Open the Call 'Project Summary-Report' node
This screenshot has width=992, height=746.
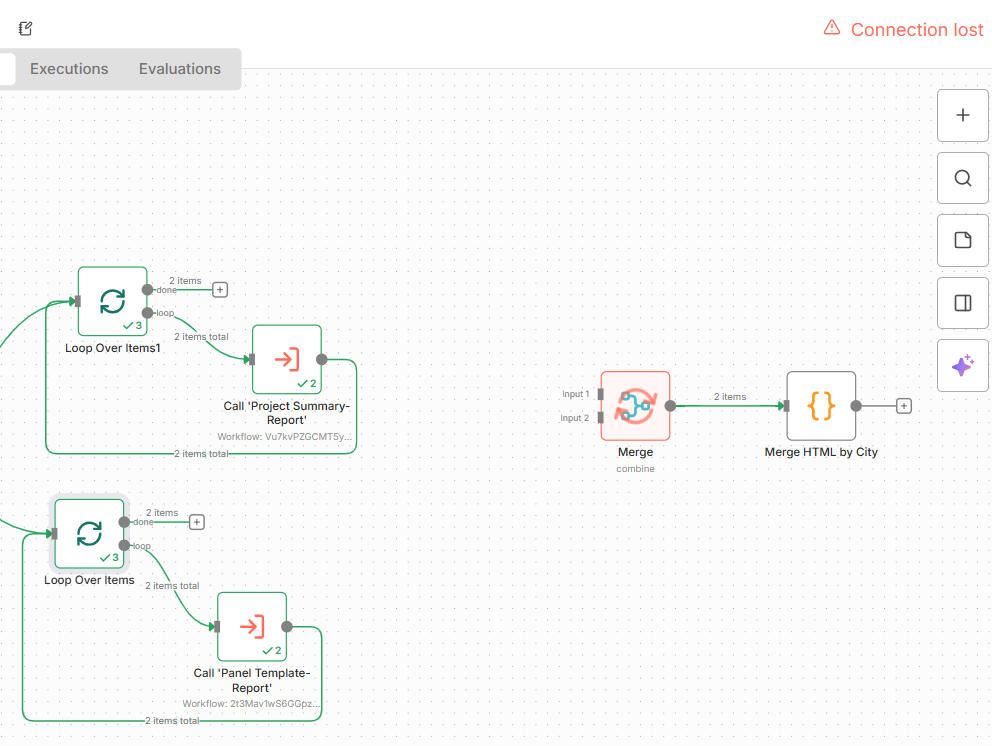tap(286, 360)
